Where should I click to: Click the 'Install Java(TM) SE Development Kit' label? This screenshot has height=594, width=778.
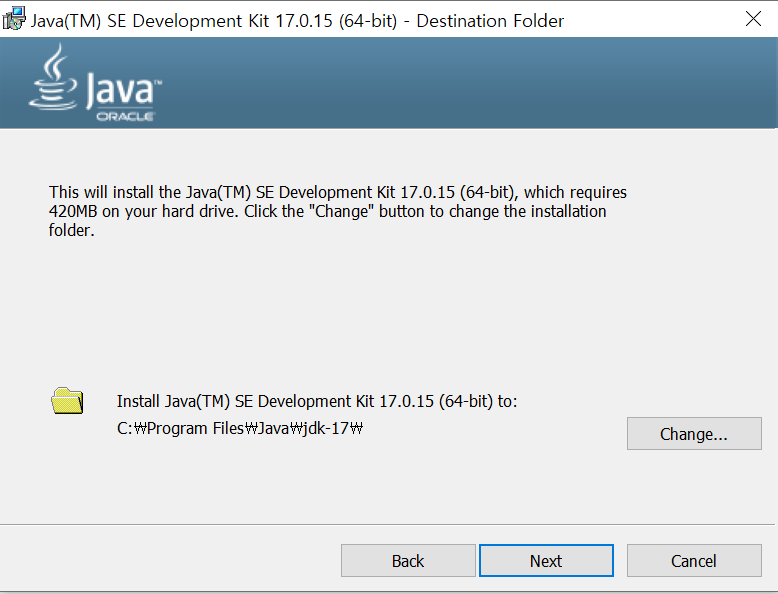(317, 401)
